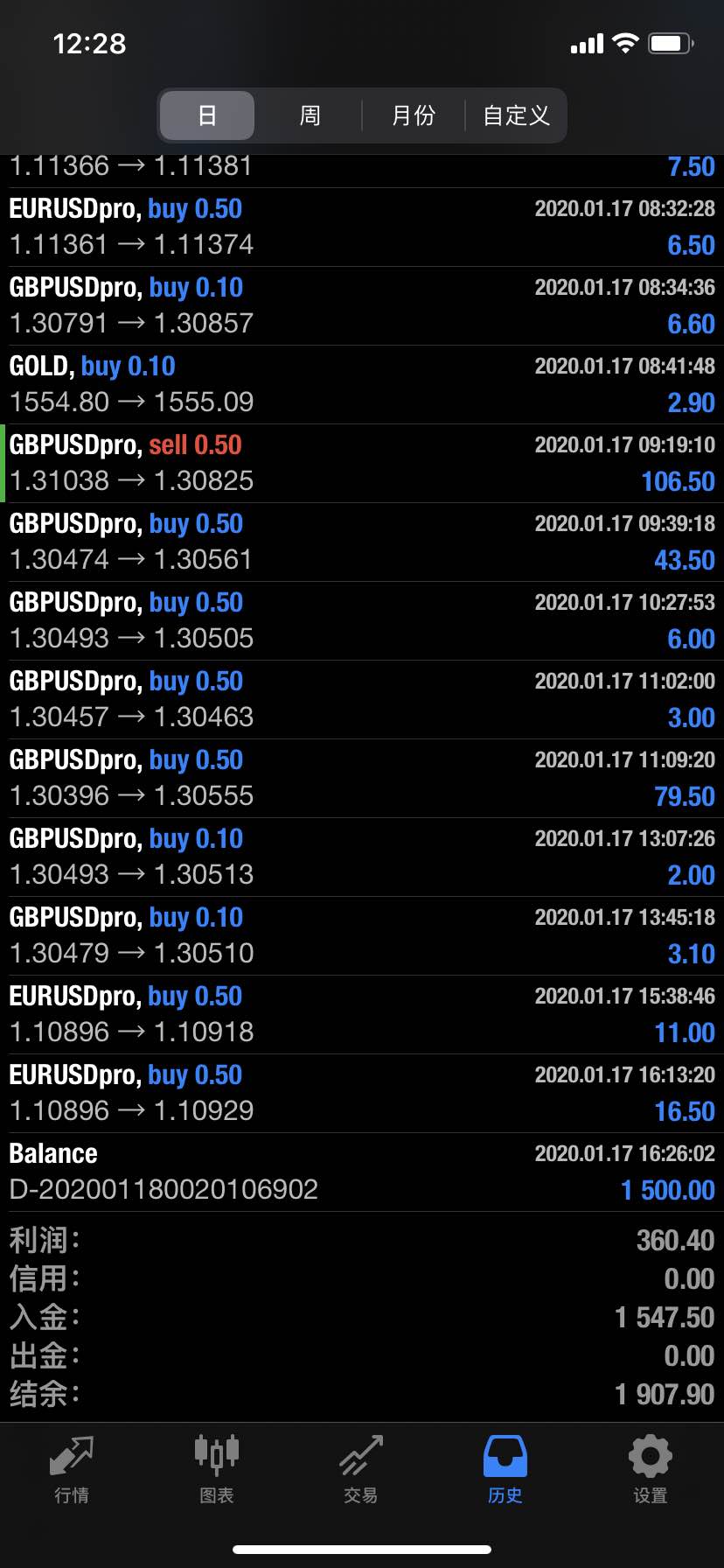Select the GBPUSDpro trade with 43.50 profit

(362, 542)
